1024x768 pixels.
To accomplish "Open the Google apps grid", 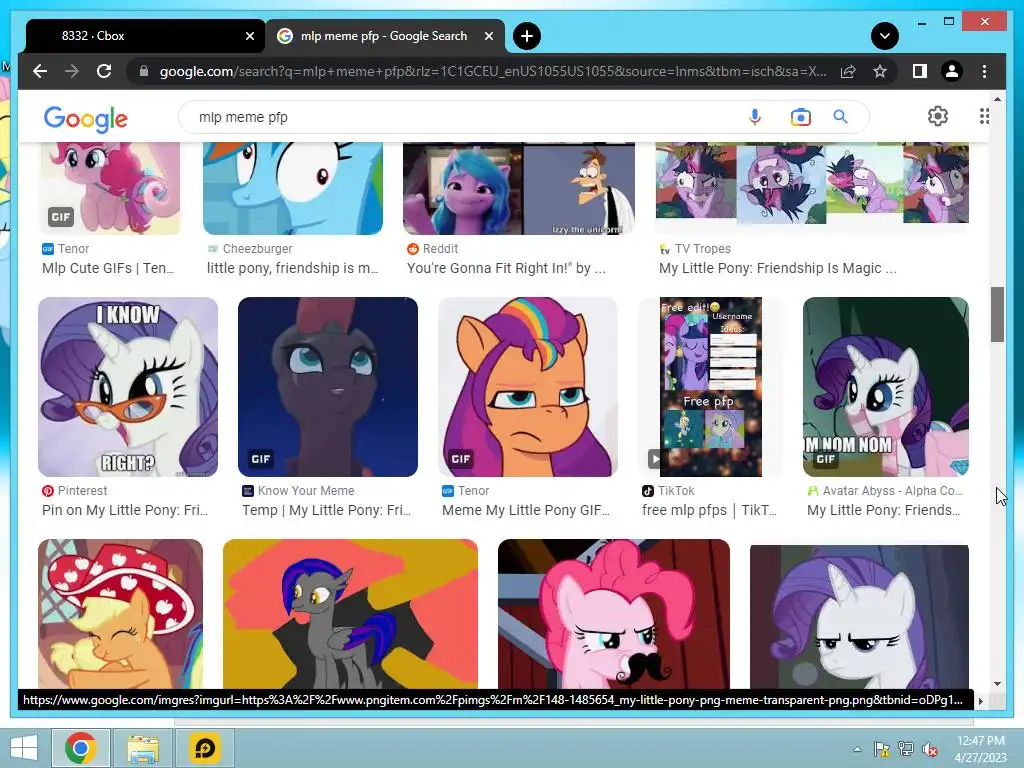I will (x=984, y=116).
